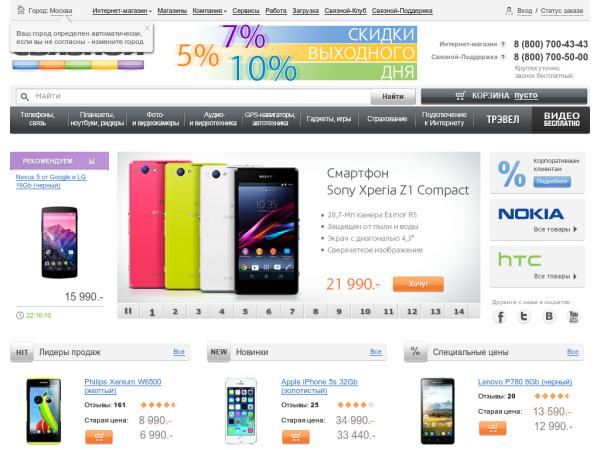
Task: Expand the Интернет-магазин dropdown menu
Action: coord(122,11)
